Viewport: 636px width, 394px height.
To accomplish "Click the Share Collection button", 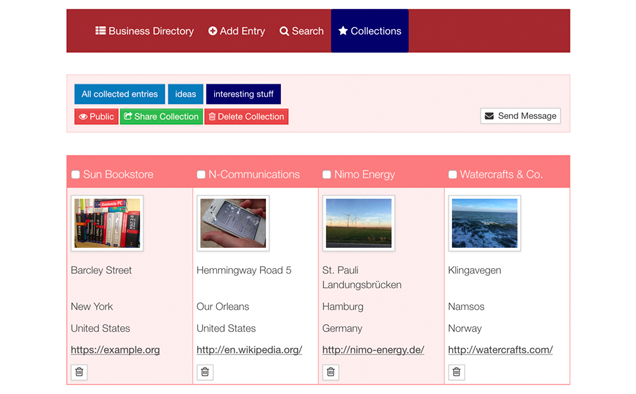I will point(161,116).
